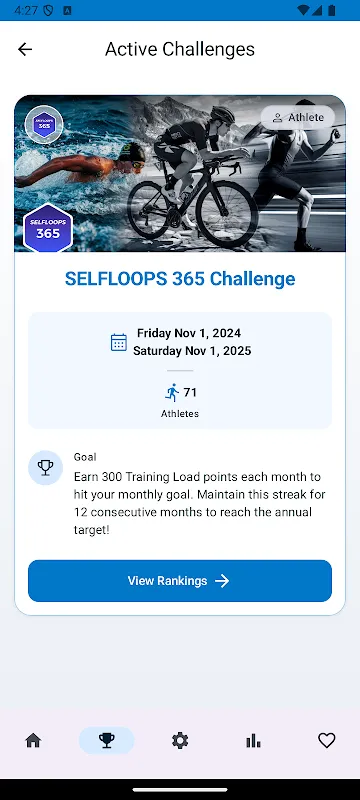Tap the Active Challenges header title
The width and height of the screenshot is (360, 800).
[180, 49]
